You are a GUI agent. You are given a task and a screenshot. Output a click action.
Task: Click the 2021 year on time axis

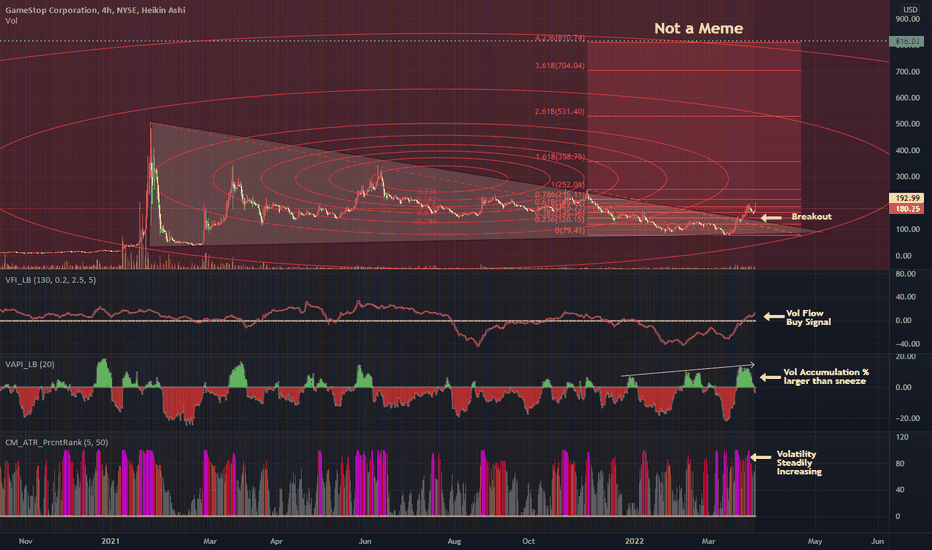111,541
